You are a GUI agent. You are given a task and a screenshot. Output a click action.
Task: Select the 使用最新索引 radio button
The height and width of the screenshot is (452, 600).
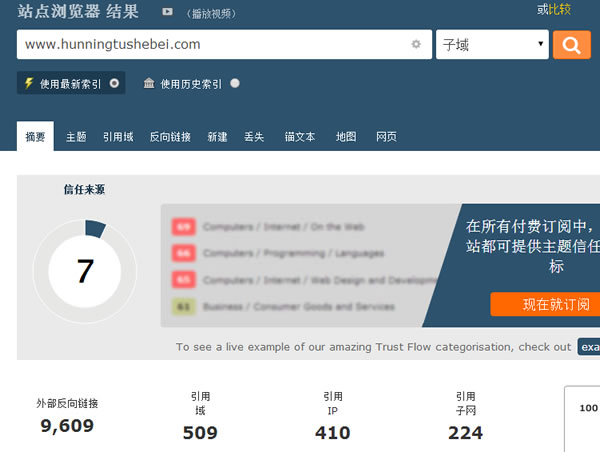(115, 84)
